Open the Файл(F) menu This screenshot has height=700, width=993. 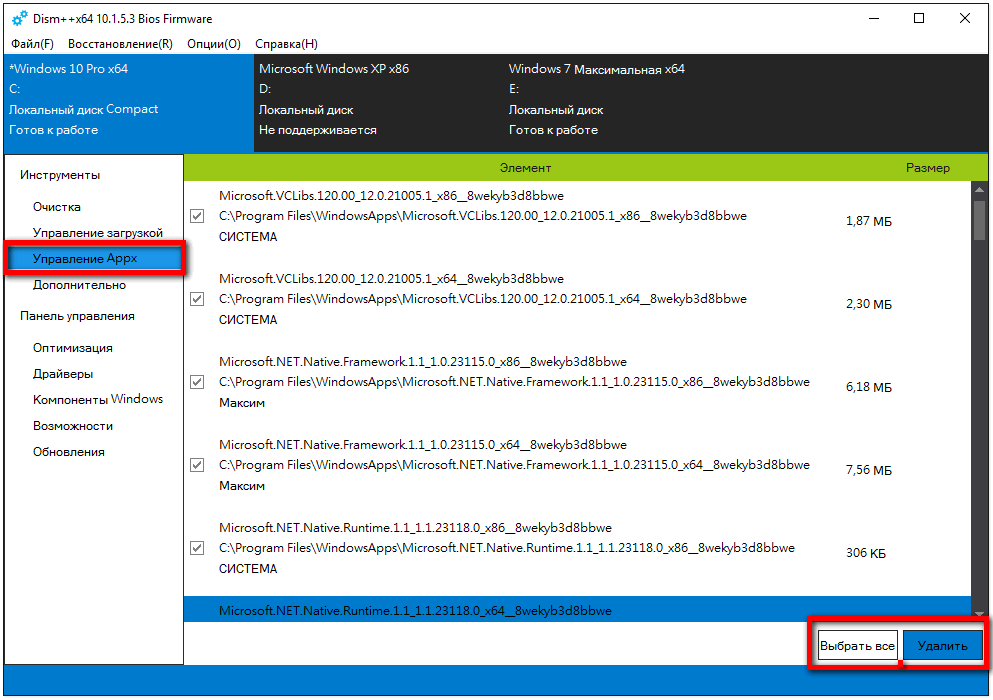click(x=32, y=44)
